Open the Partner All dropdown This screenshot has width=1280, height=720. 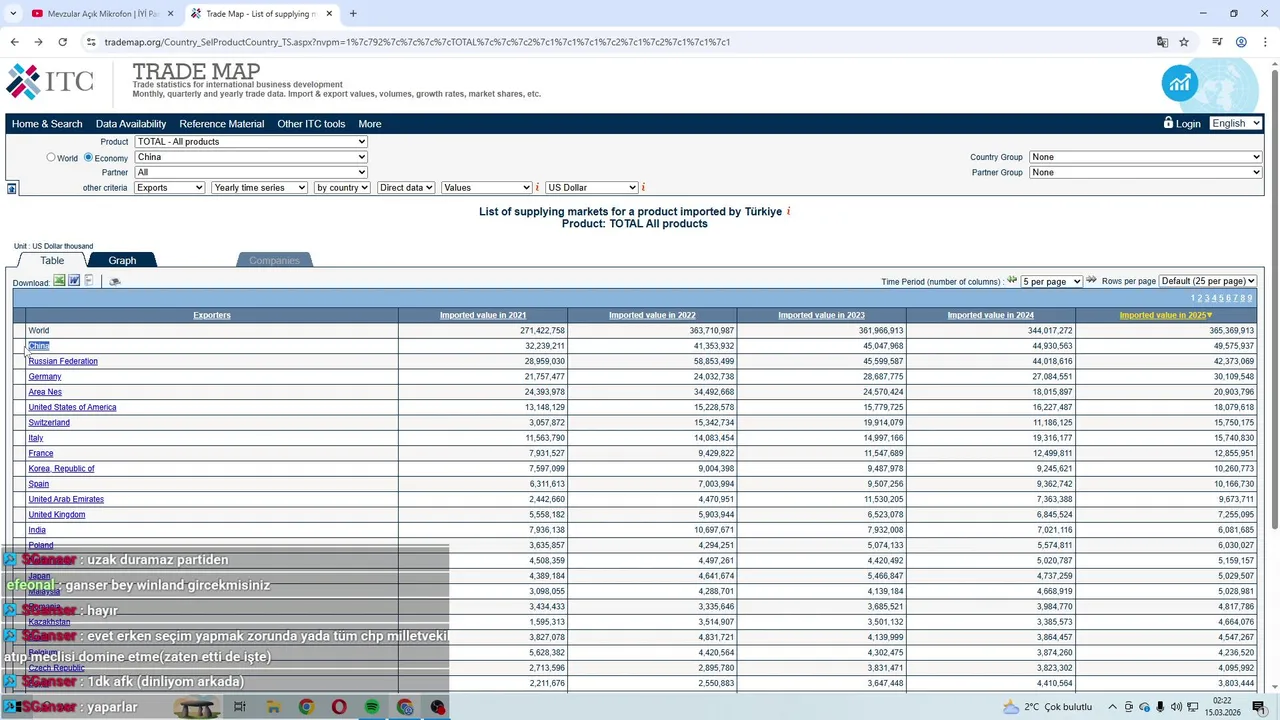pyautogui.click(x=251, y=172)
